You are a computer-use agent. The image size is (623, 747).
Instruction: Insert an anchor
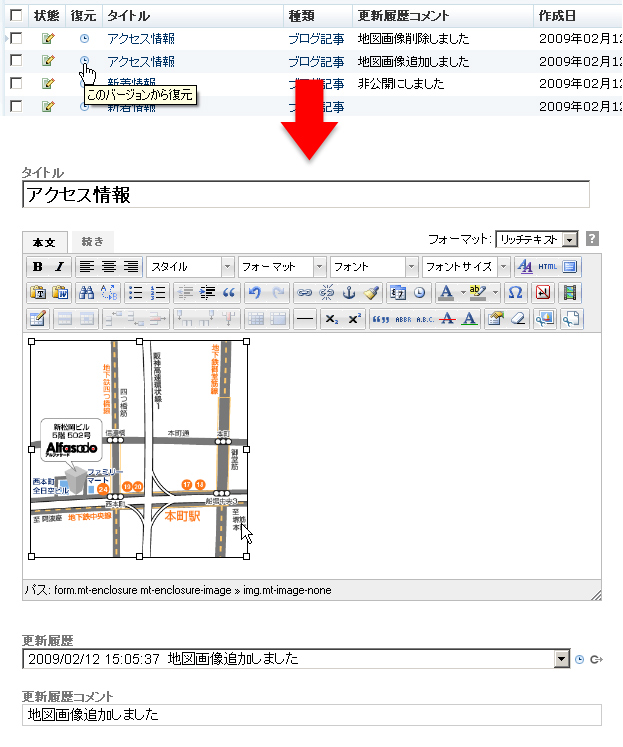[349, 293]
